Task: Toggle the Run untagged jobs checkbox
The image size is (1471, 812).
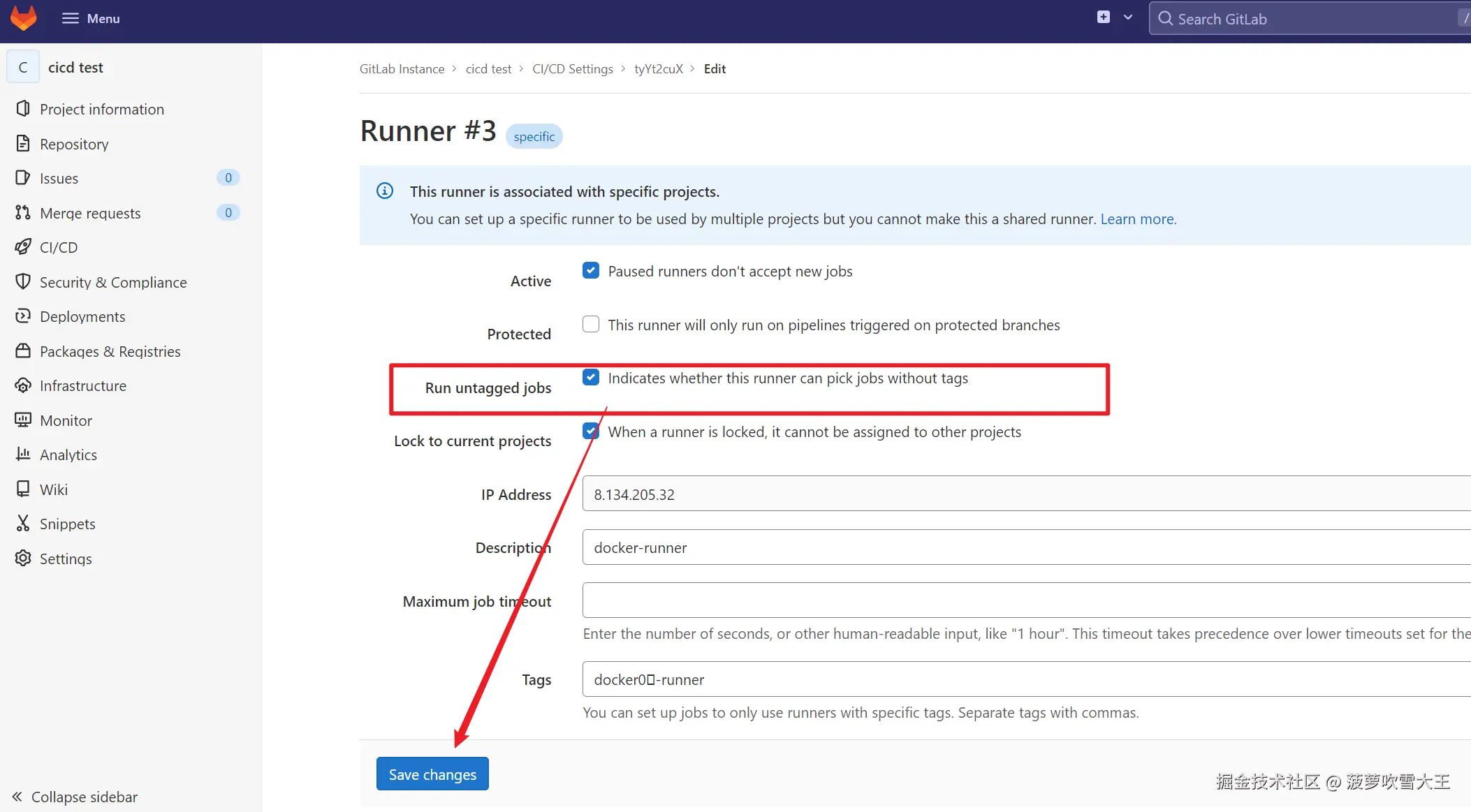Action: [x=591, y=378]
